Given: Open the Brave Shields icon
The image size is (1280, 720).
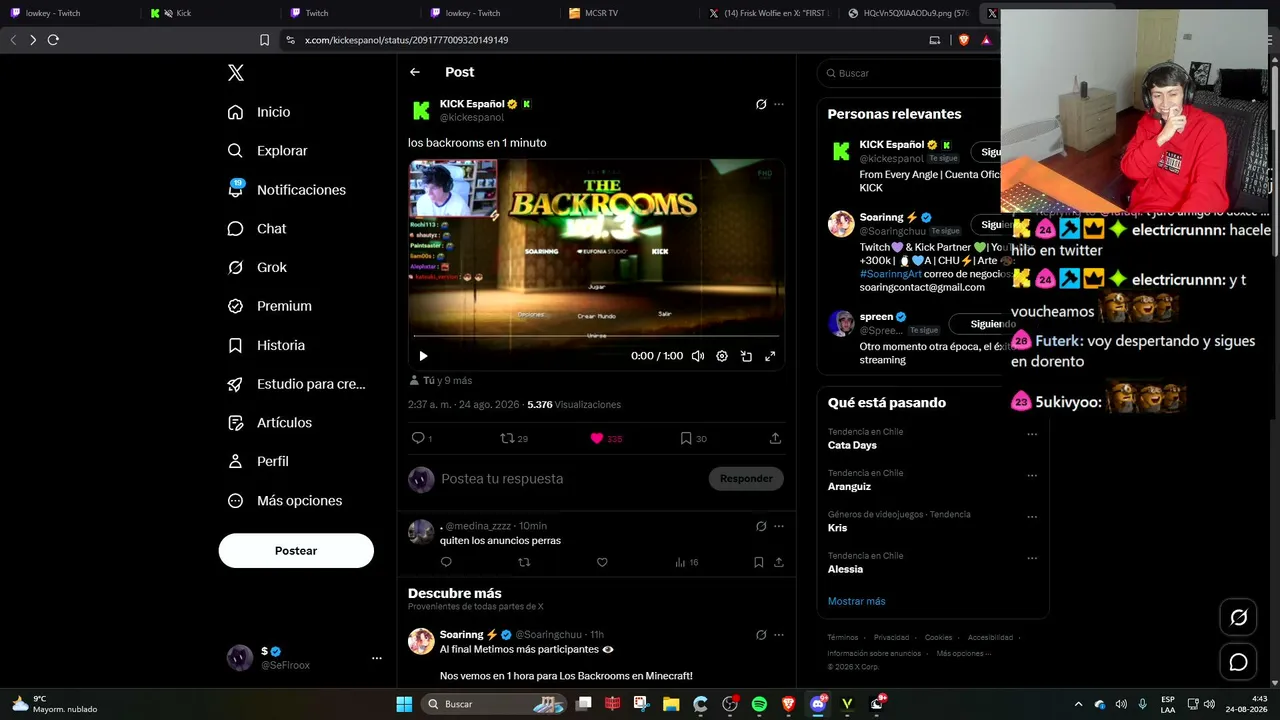Looking at the screenshot, I should (x=964, y=40).
